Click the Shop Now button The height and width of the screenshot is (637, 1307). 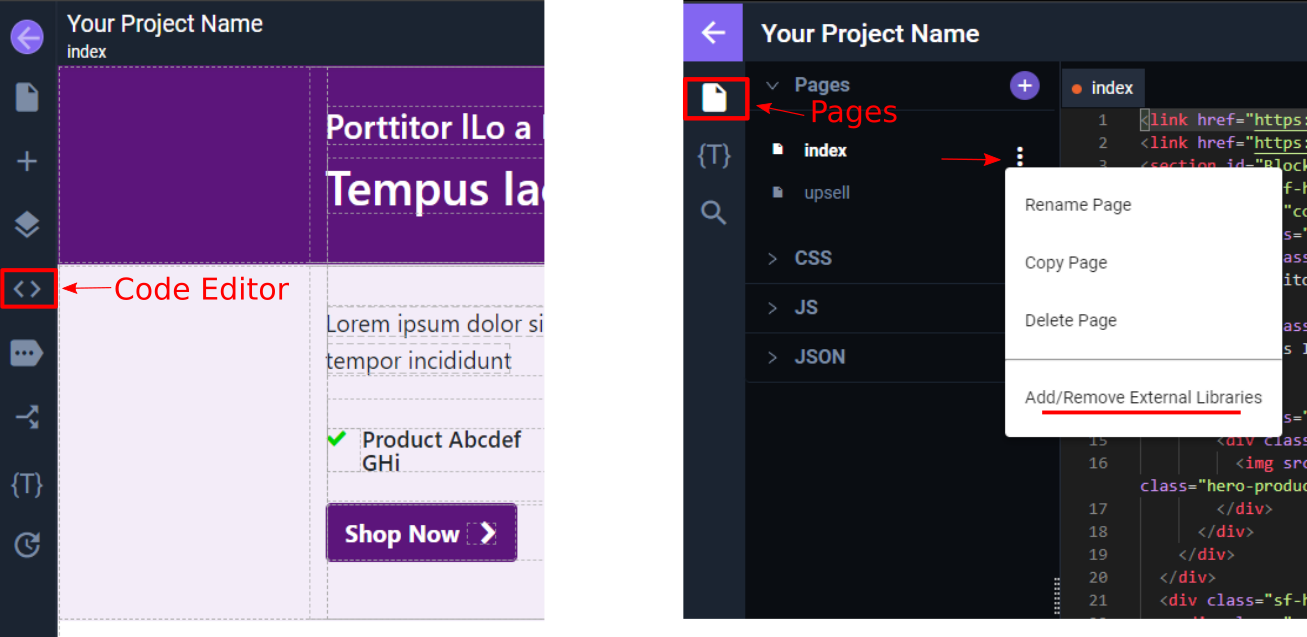point(421,533)
